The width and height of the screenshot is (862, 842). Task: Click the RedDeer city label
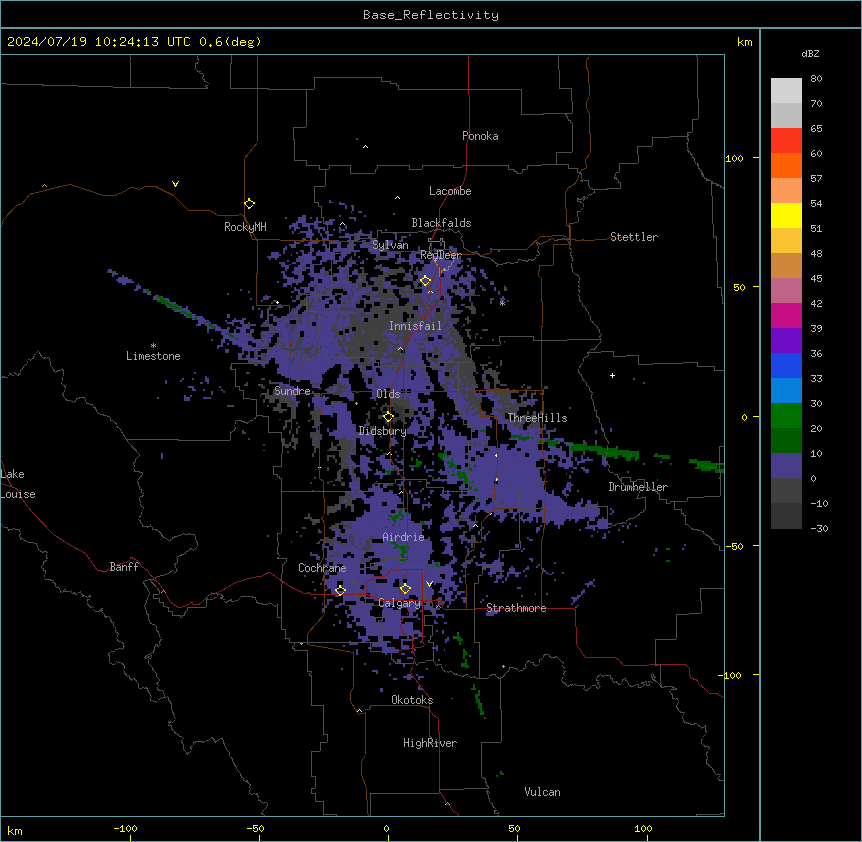(440, 255)
